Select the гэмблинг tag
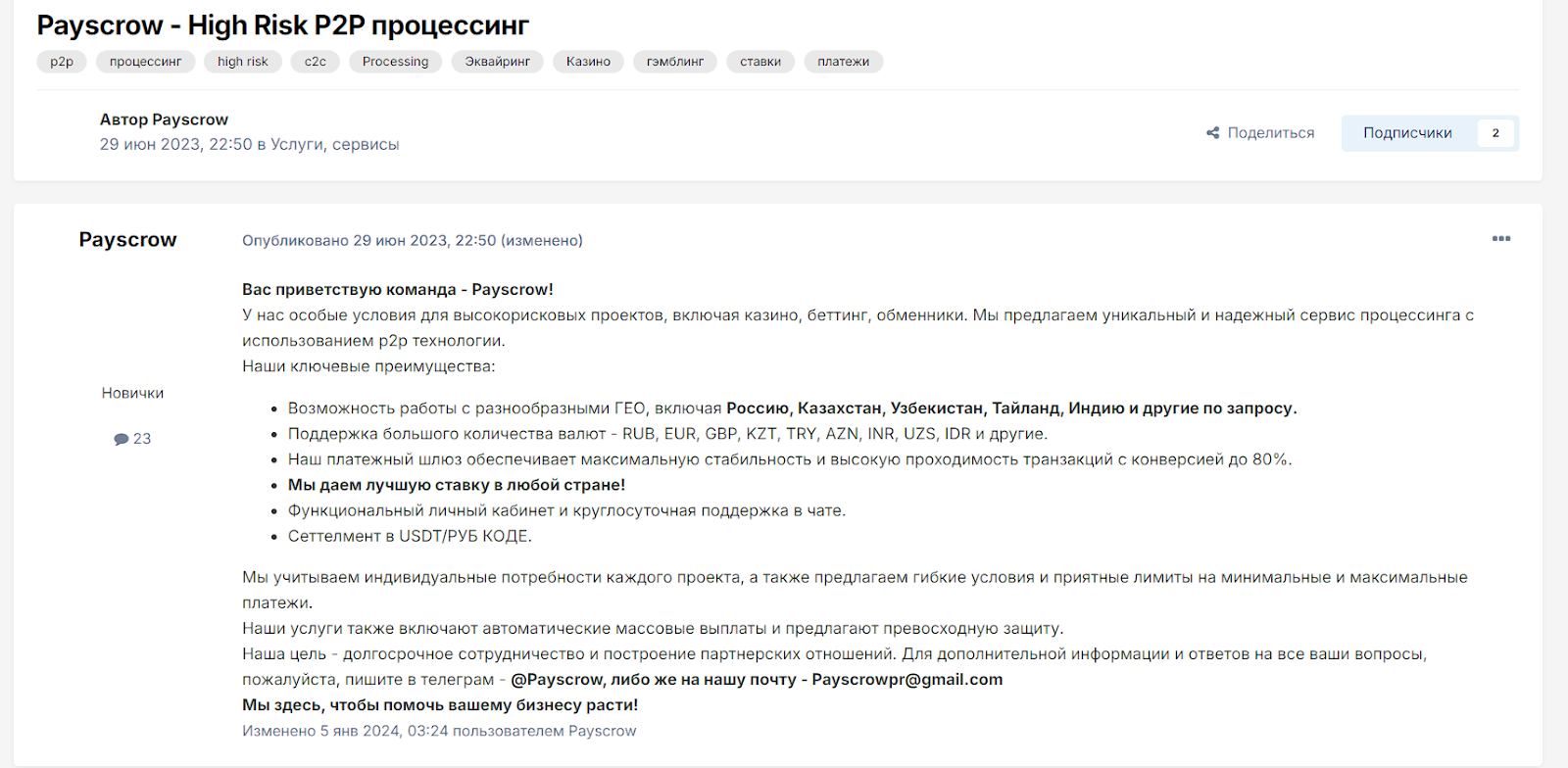Image resolution: width=1568 pixels, height=768 pixels. coord(675,61)
